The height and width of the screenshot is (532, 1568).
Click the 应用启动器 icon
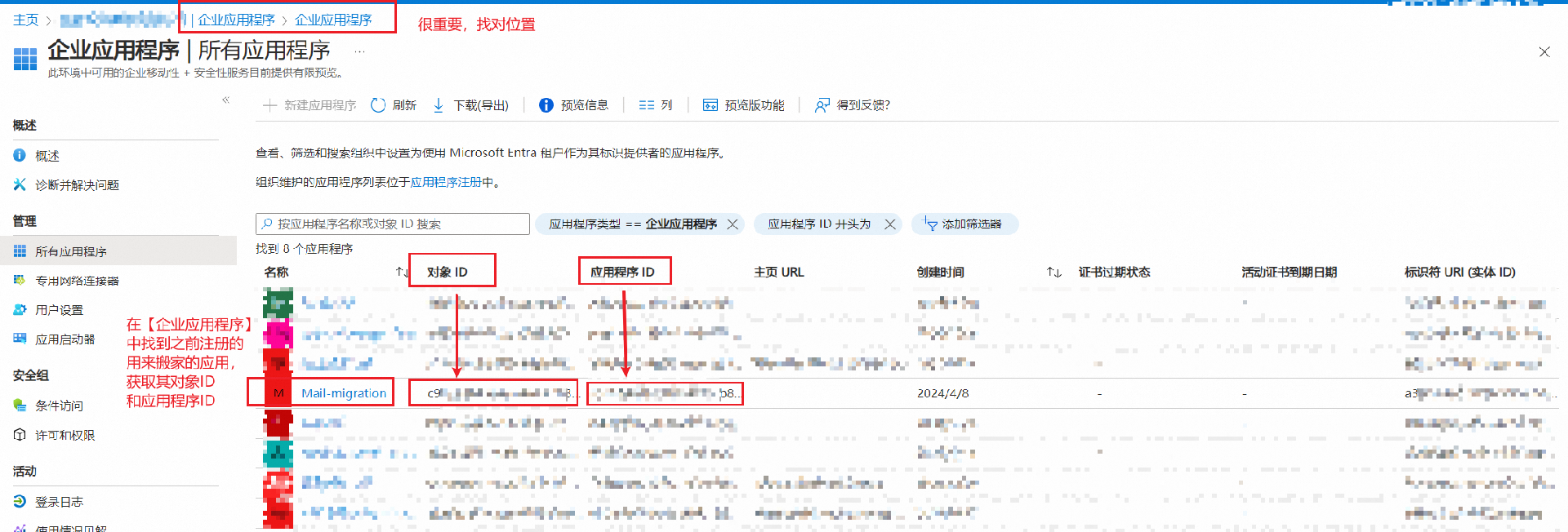[20, 339]
